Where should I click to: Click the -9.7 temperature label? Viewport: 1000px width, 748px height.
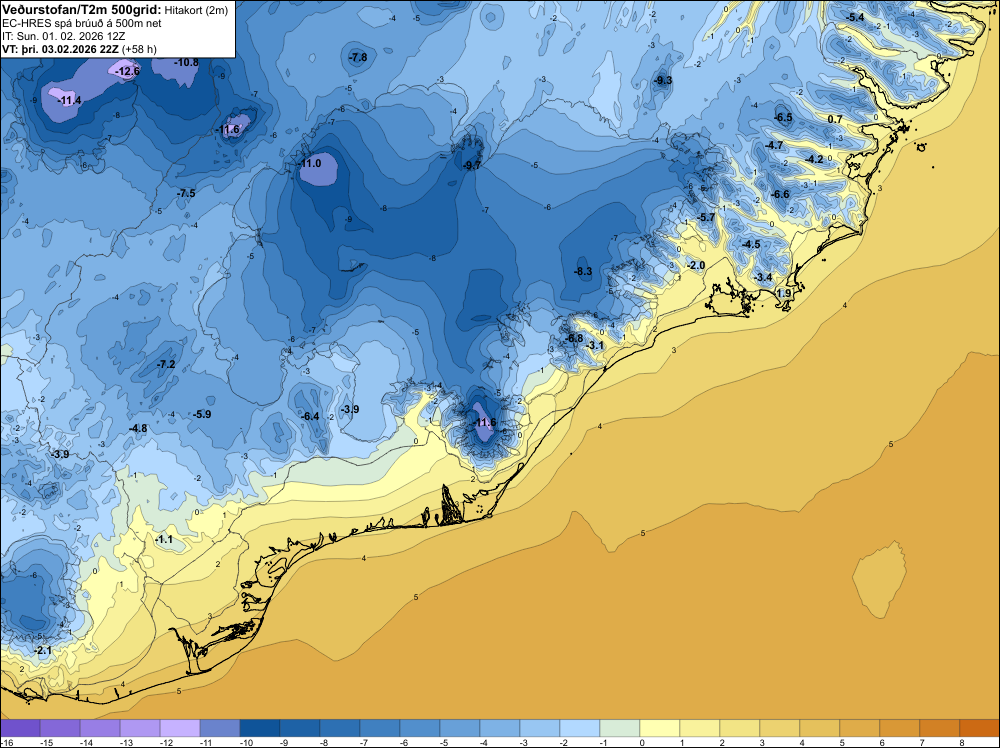pyautogui.click(x=472, y=166)
